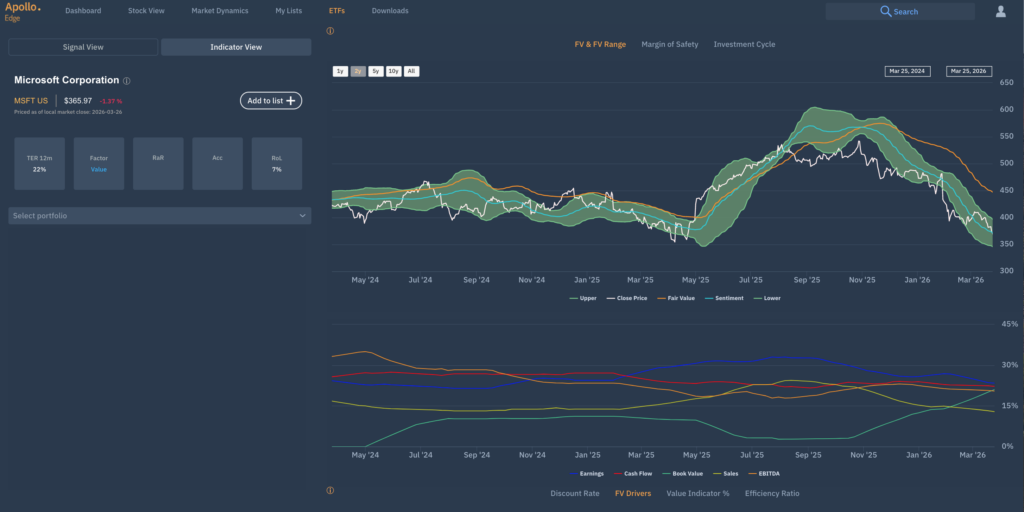Set chart range to 5y
This screenshot has width=1024, height=512.
(375, 71)
